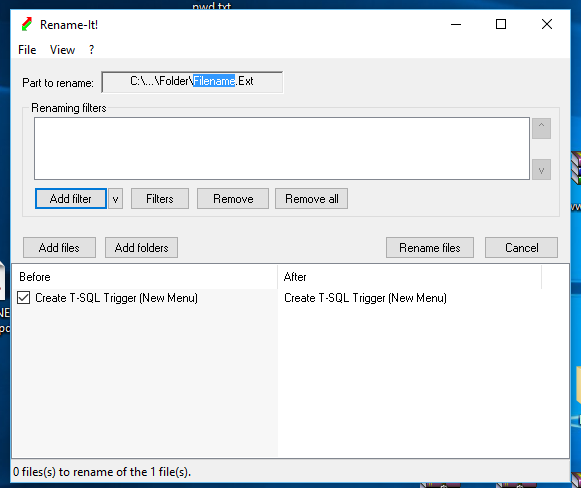Open the File menu

27,50
